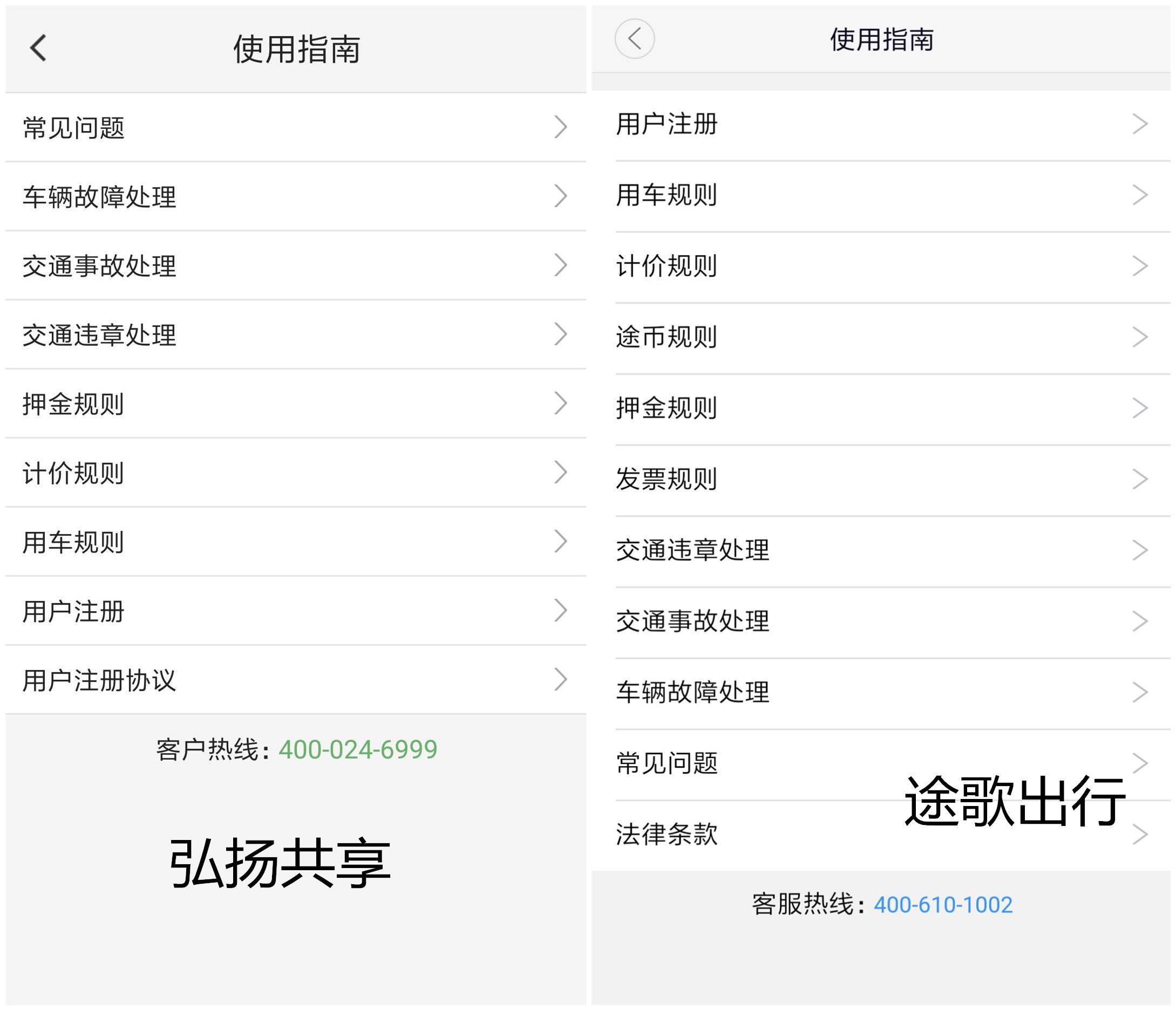Expand chevron beside 交通违章处理 in 弘扬共享
1176x1011 pixels.
561,334
